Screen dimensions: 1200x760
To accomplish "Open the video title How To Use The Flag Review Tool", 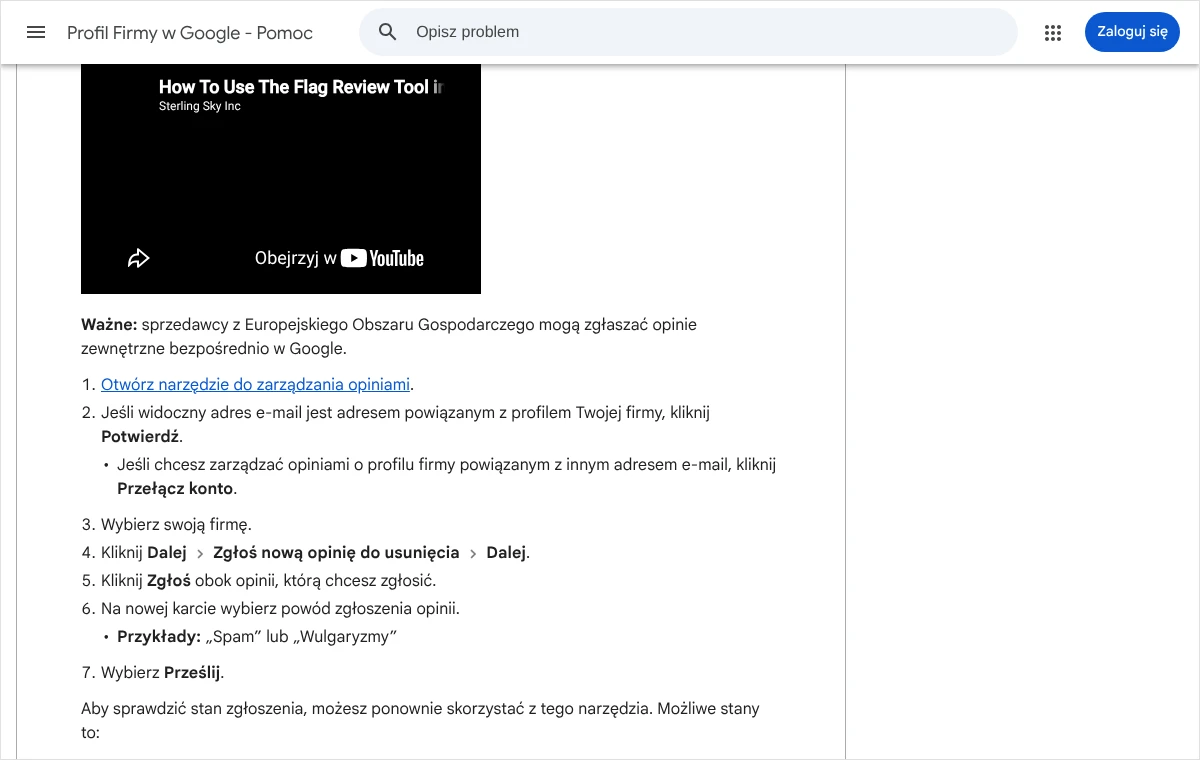I will (x=300, y=87).
